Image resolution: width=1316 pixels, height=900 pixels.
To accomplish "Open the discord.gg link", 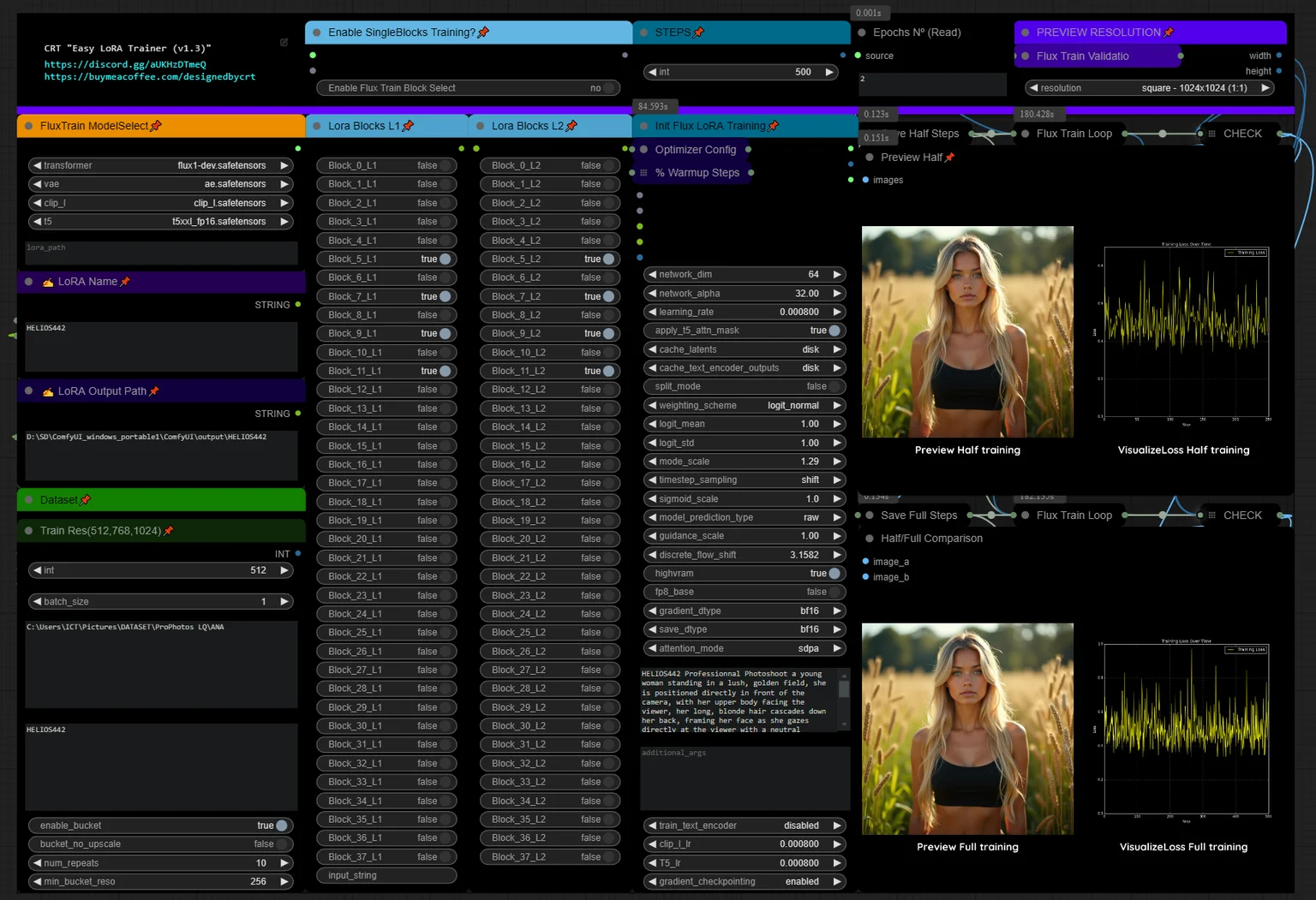I will point(125,64).
